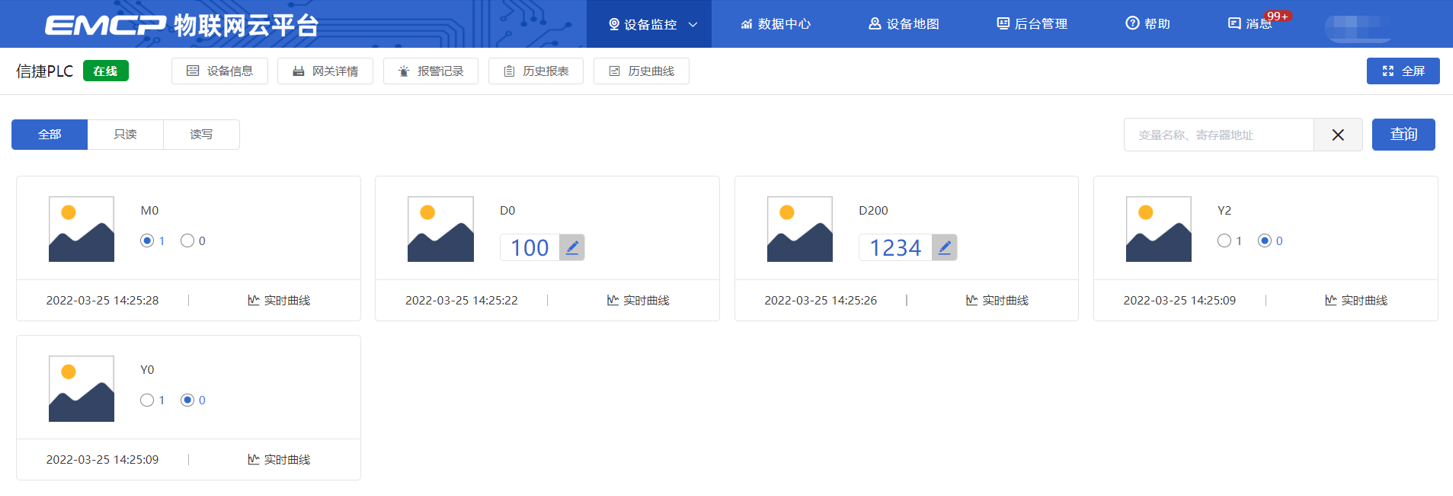Enter 全屏 fullscreen mode

[x=1403, y=71]
